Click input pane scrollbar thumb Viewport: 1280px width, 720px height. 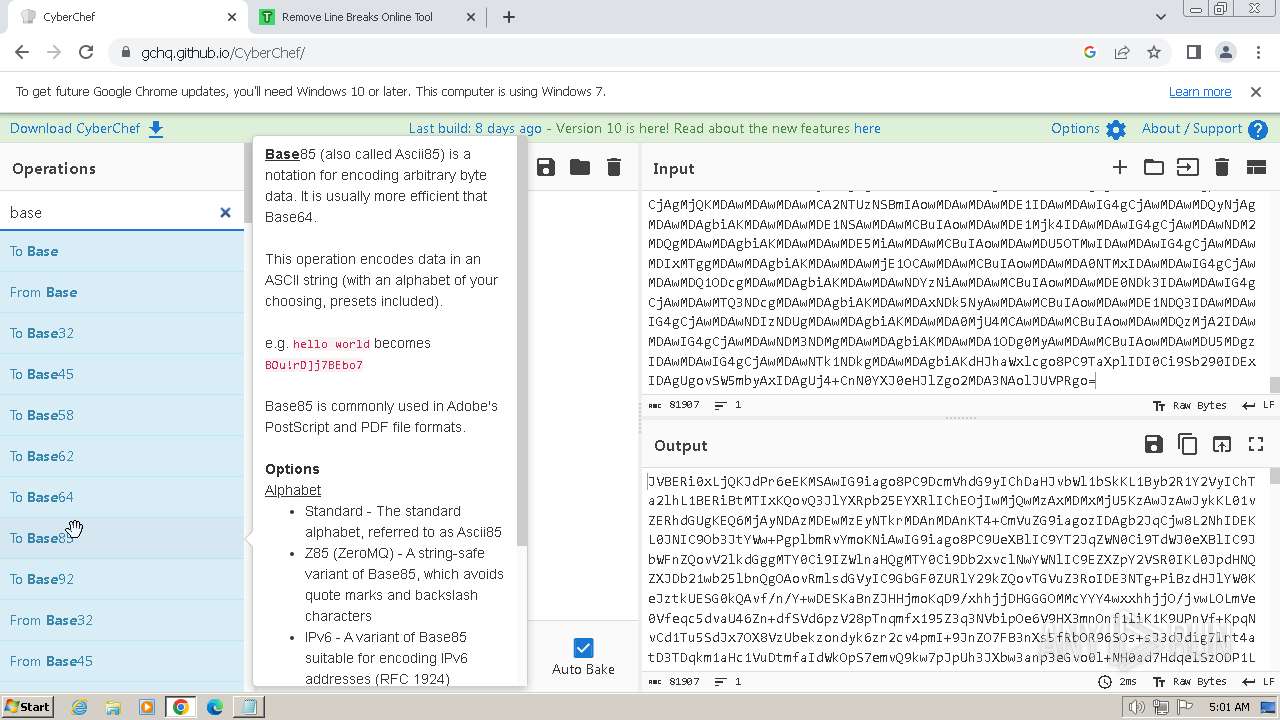(x=1274, y=385)
